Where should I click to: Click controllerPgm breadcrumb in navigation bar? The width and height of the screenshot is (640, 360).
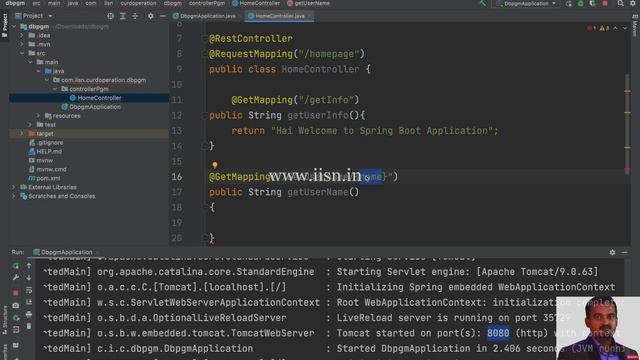click(207, 3)
